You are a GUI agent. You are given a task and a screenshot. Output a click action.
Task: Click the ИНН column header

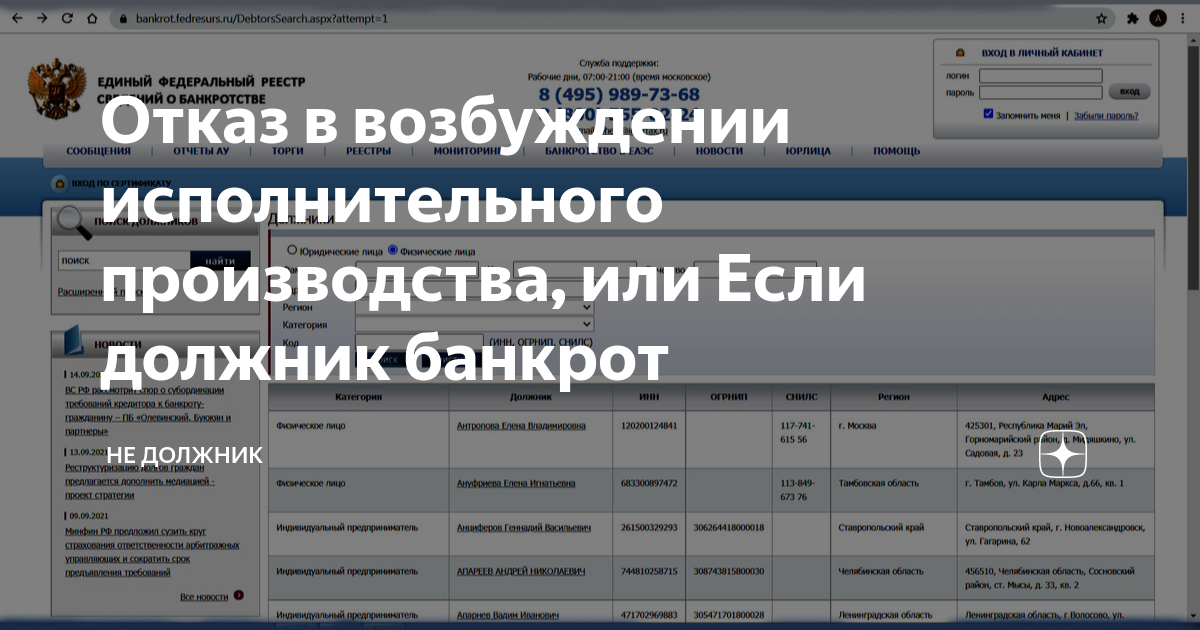coord(648,397)
